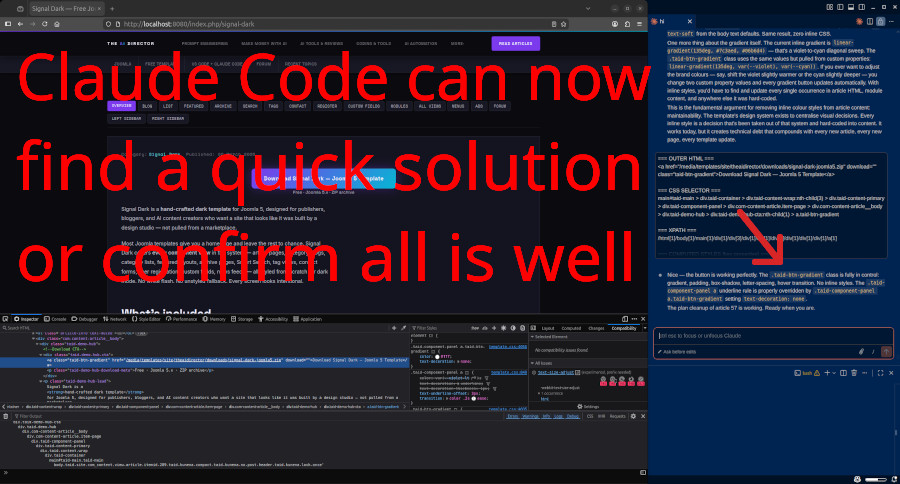Collapse the Selected Element section
Viewport: 900px width, 484px height.
(x=532, y=337)
